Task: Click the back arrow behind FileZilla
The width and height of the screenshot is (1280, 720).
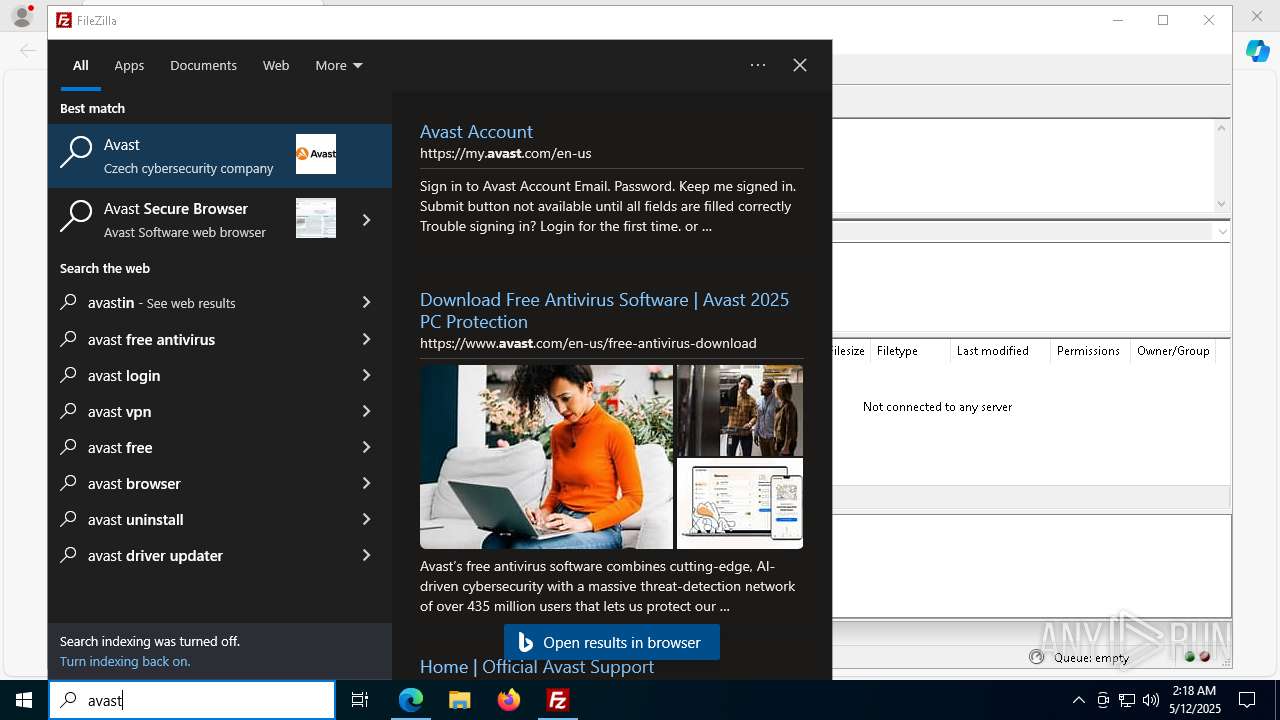Action: pos(26,50)
